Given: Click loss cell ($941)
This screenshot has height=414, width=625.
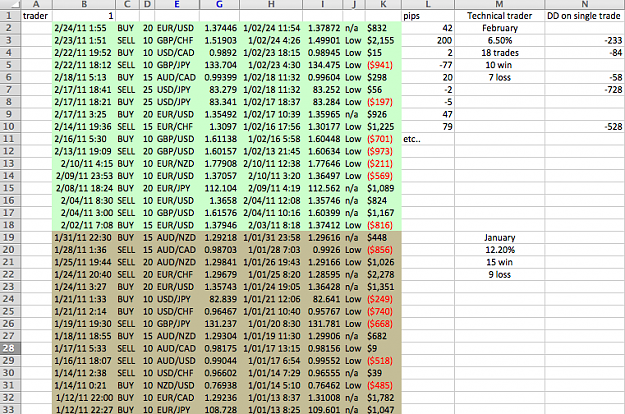Looking at the screenshot, I should pyautogui.click(x=383, y=65).
